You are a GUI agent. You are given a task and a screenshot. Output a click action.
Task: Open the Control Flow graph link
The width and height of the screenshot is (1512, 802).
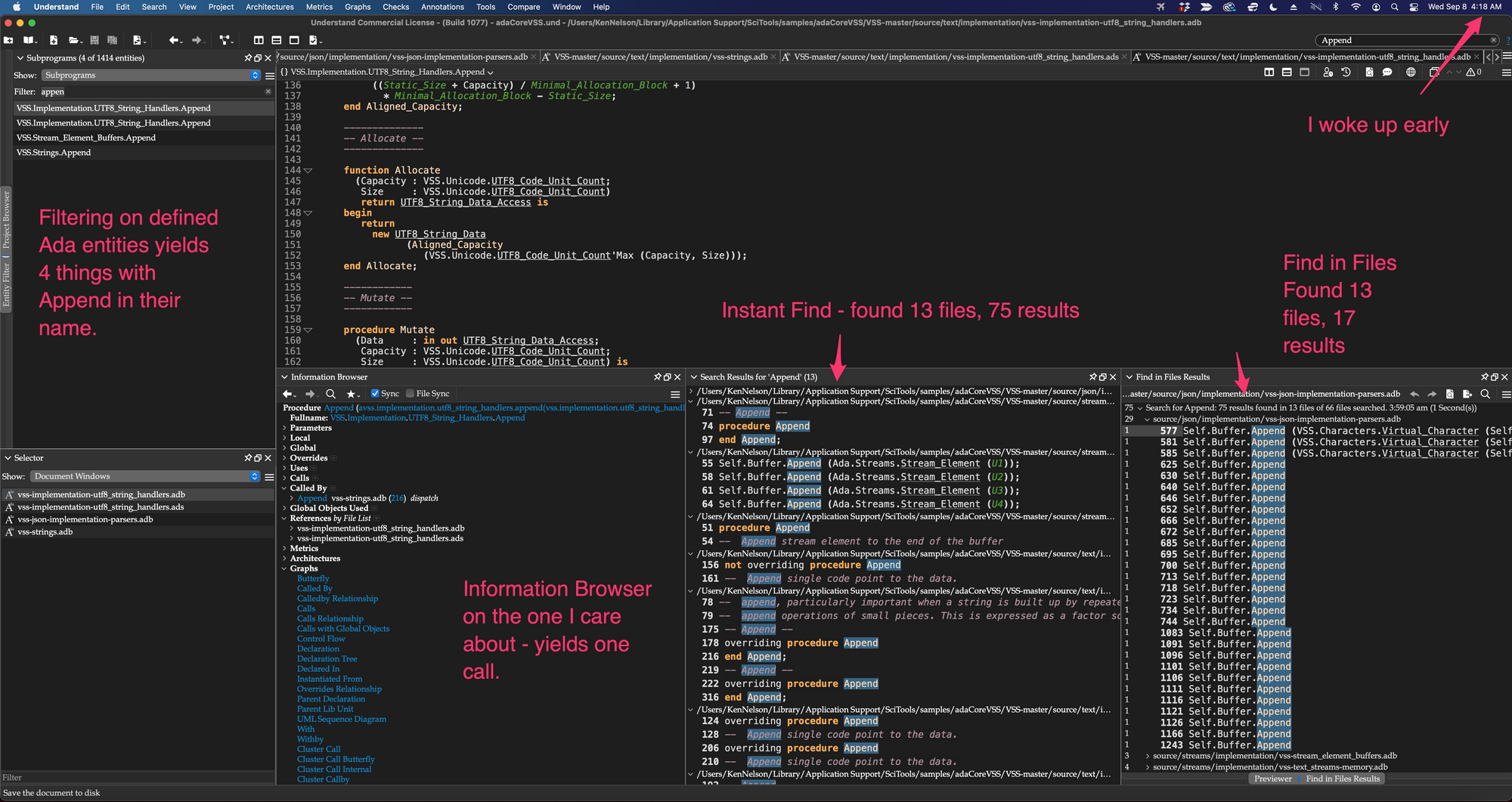tap(321, 639)
